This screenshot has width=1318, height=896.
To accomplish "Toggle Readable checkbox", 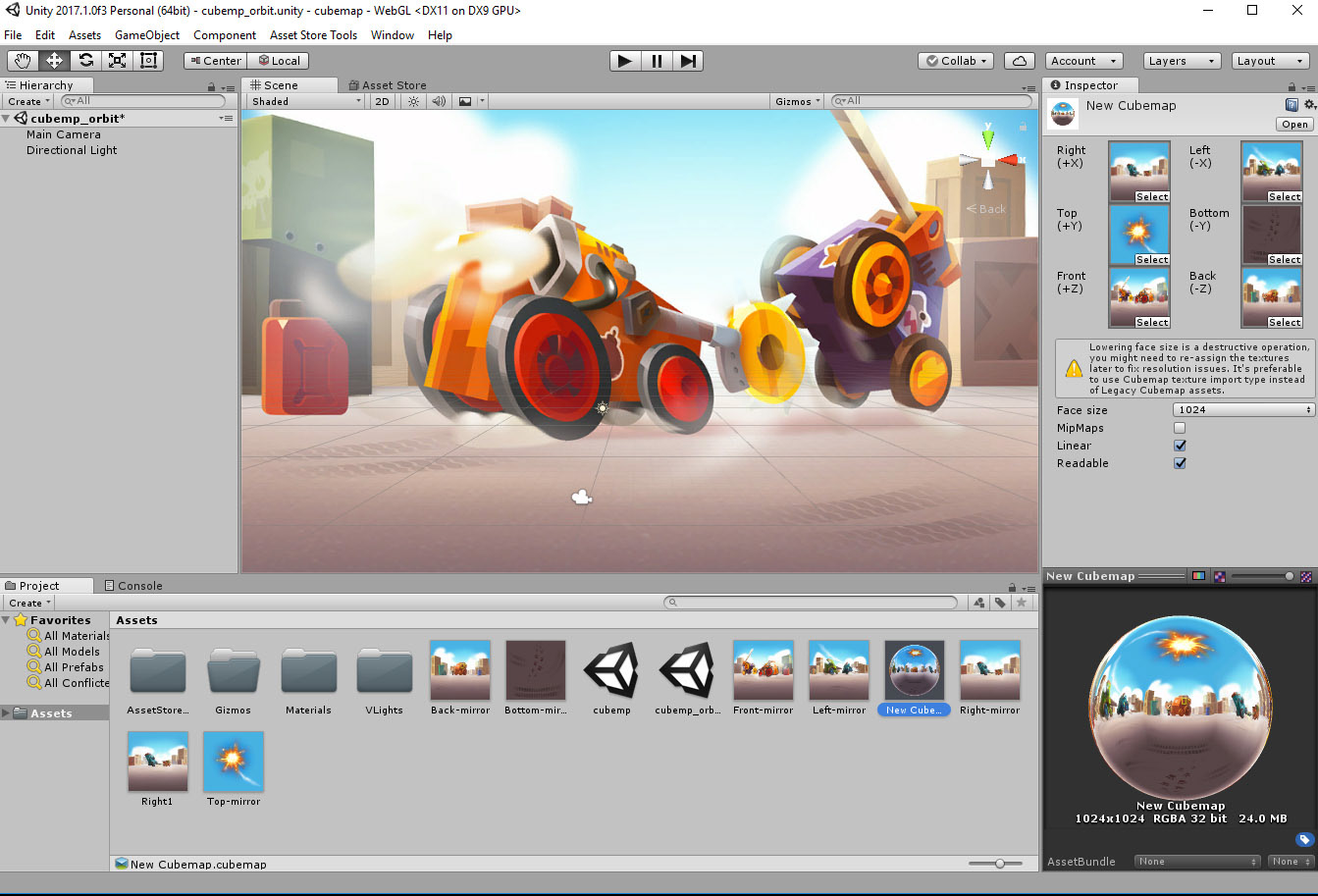I will (x=1180, y=463).
